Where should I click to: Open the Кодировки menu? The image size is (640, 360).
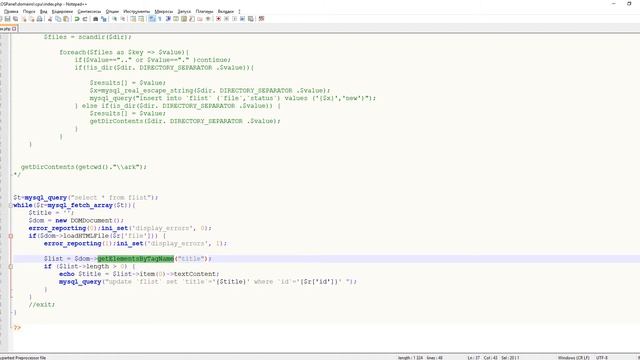pyautogui.click(x=62, y=11)
